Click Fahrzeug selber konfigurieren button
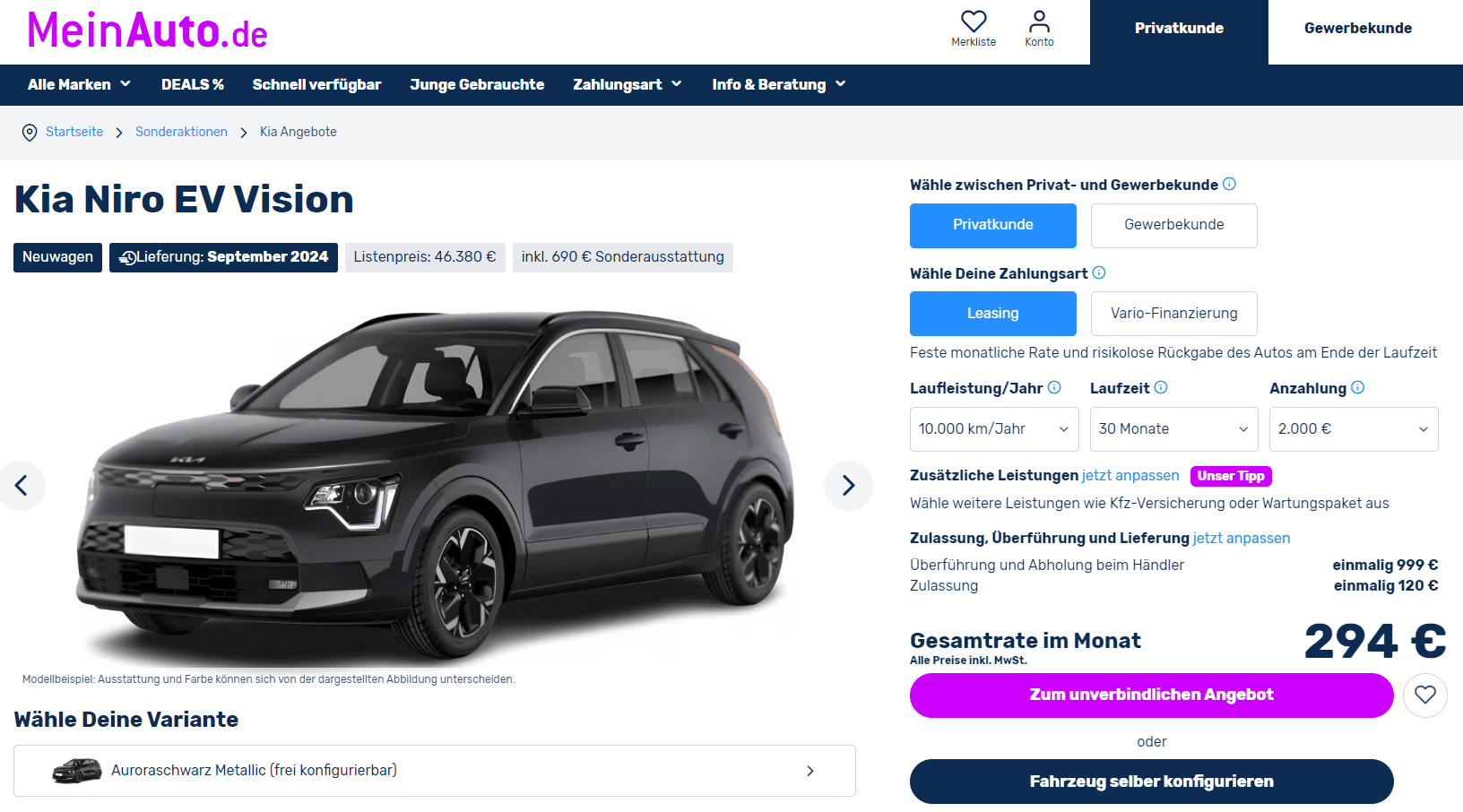 point(1152,782)
